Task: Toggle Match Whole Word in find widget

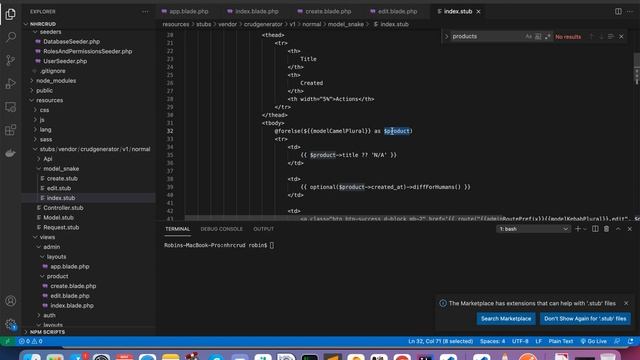Action: 538,37
